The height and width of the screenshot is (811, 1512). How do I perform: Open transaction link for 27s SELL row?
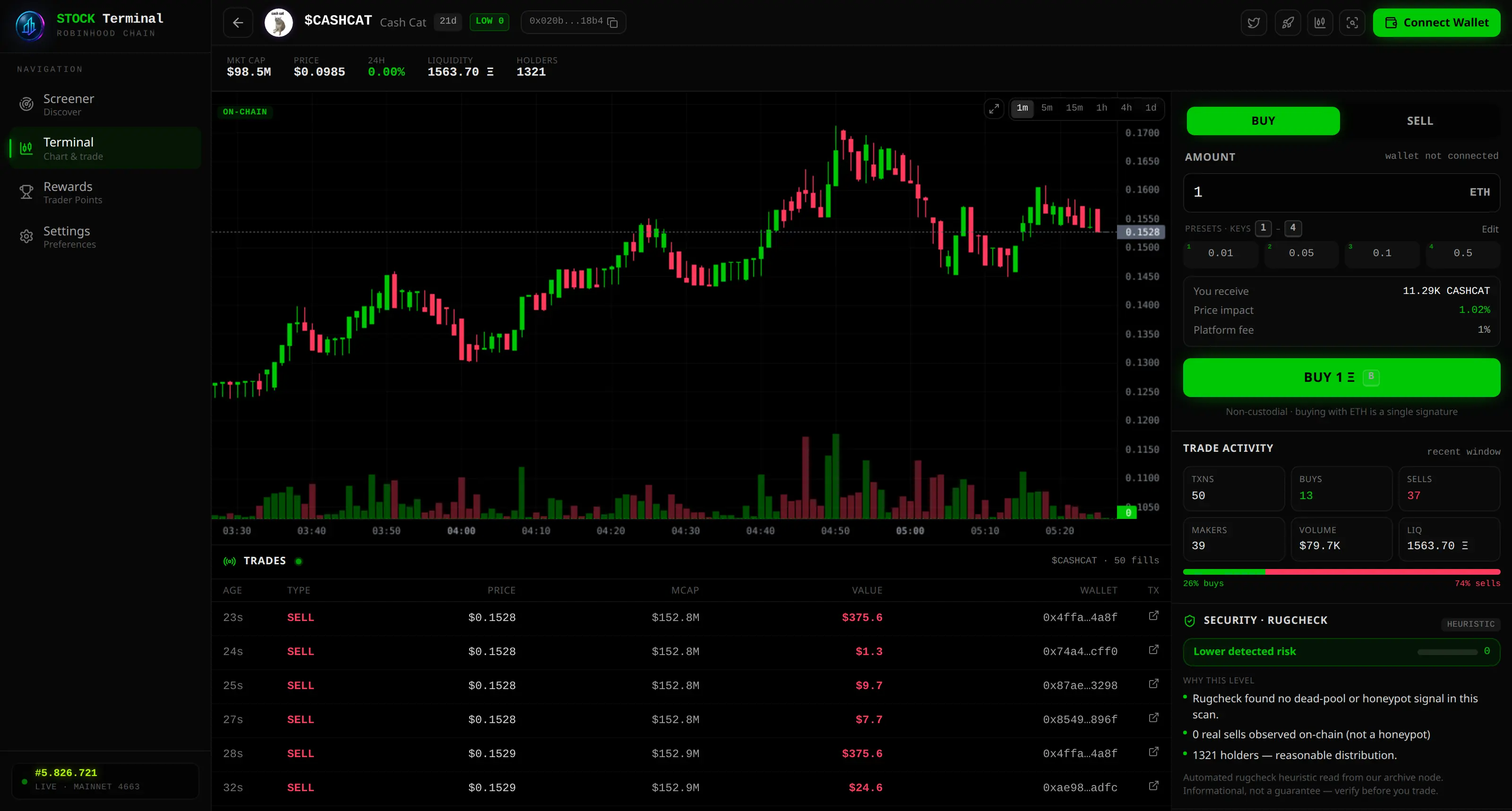pos(1153,718)
